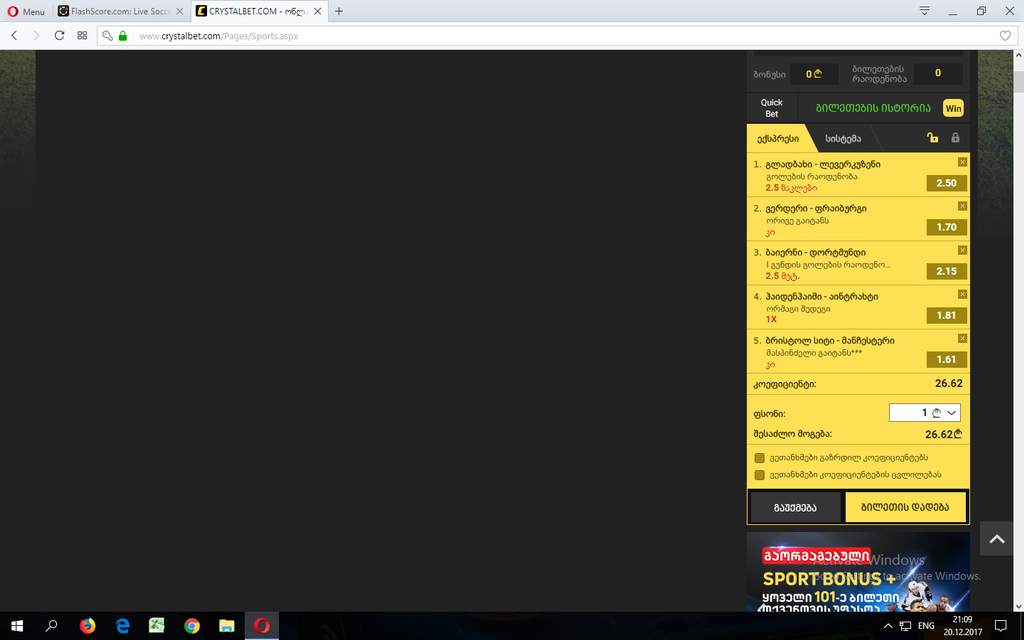This screenshot has width=1024, height=640.
Task: Open Windows Start menu
Action: click(17, 626)
